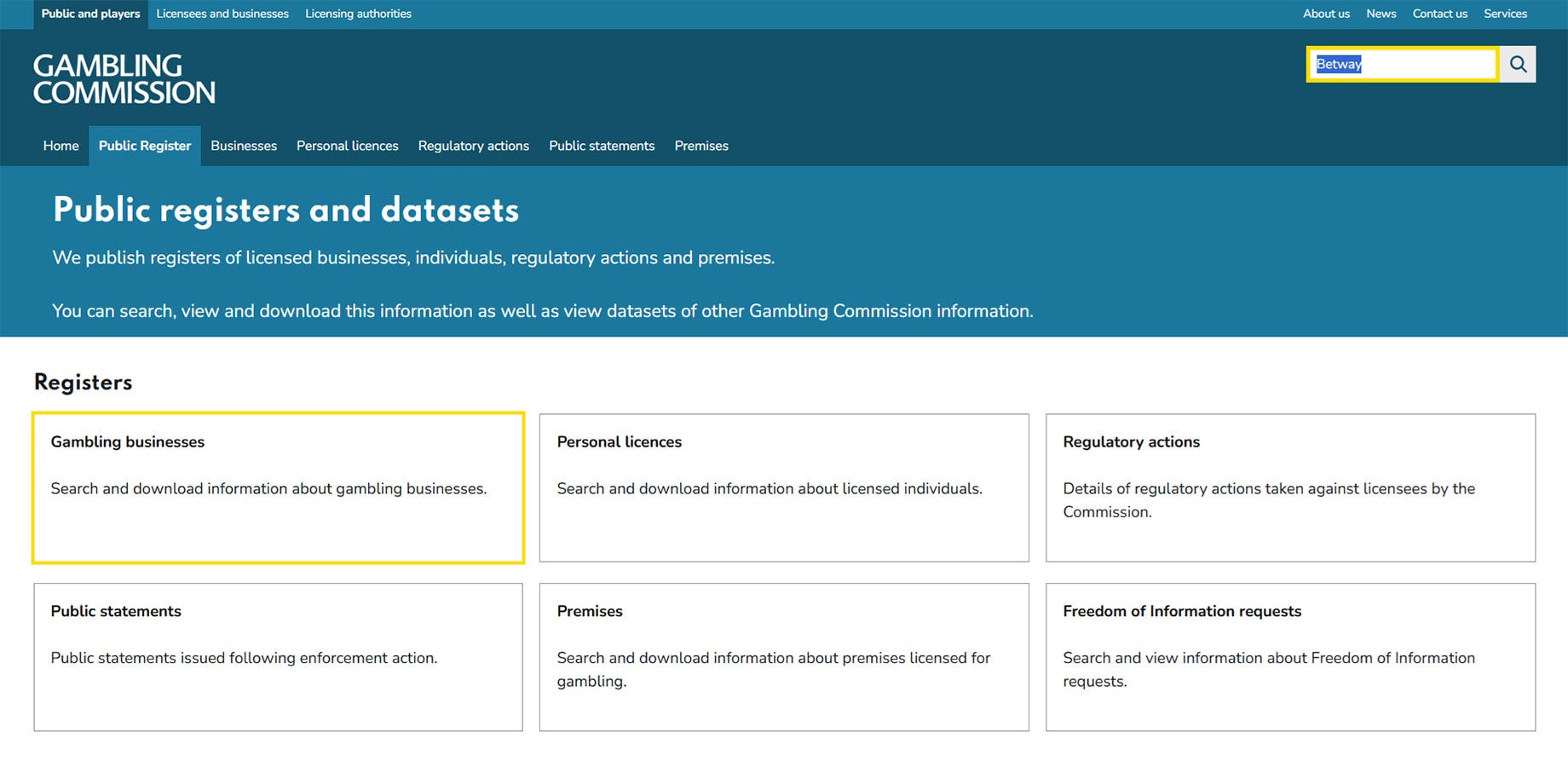This screenshot has height=784, width=1568.
Task: Open the Services link
Action: (1505, 14)
